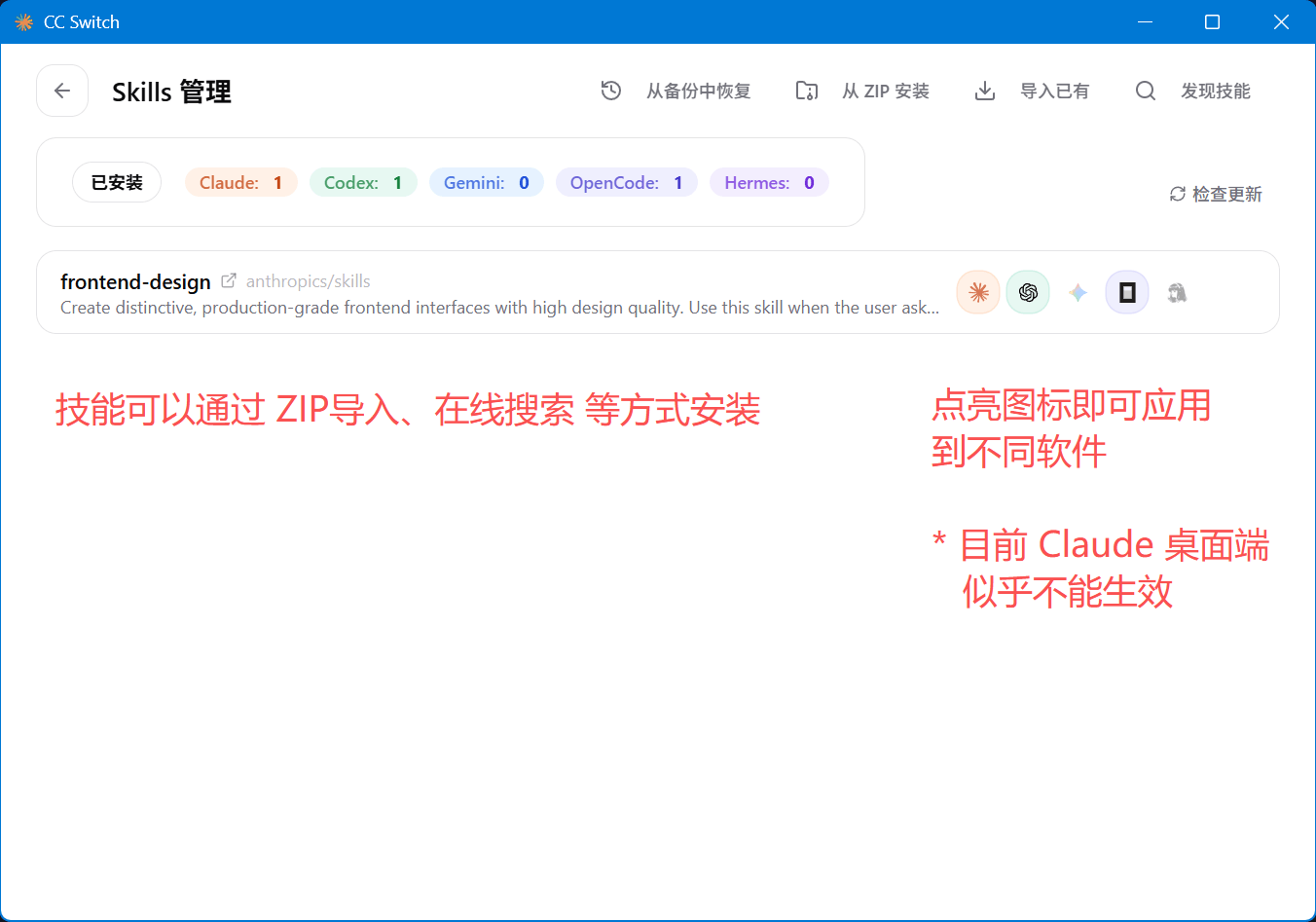1316x922 pixels.
Task: Open frontend-design external link icon
Action: click(229, 280)
